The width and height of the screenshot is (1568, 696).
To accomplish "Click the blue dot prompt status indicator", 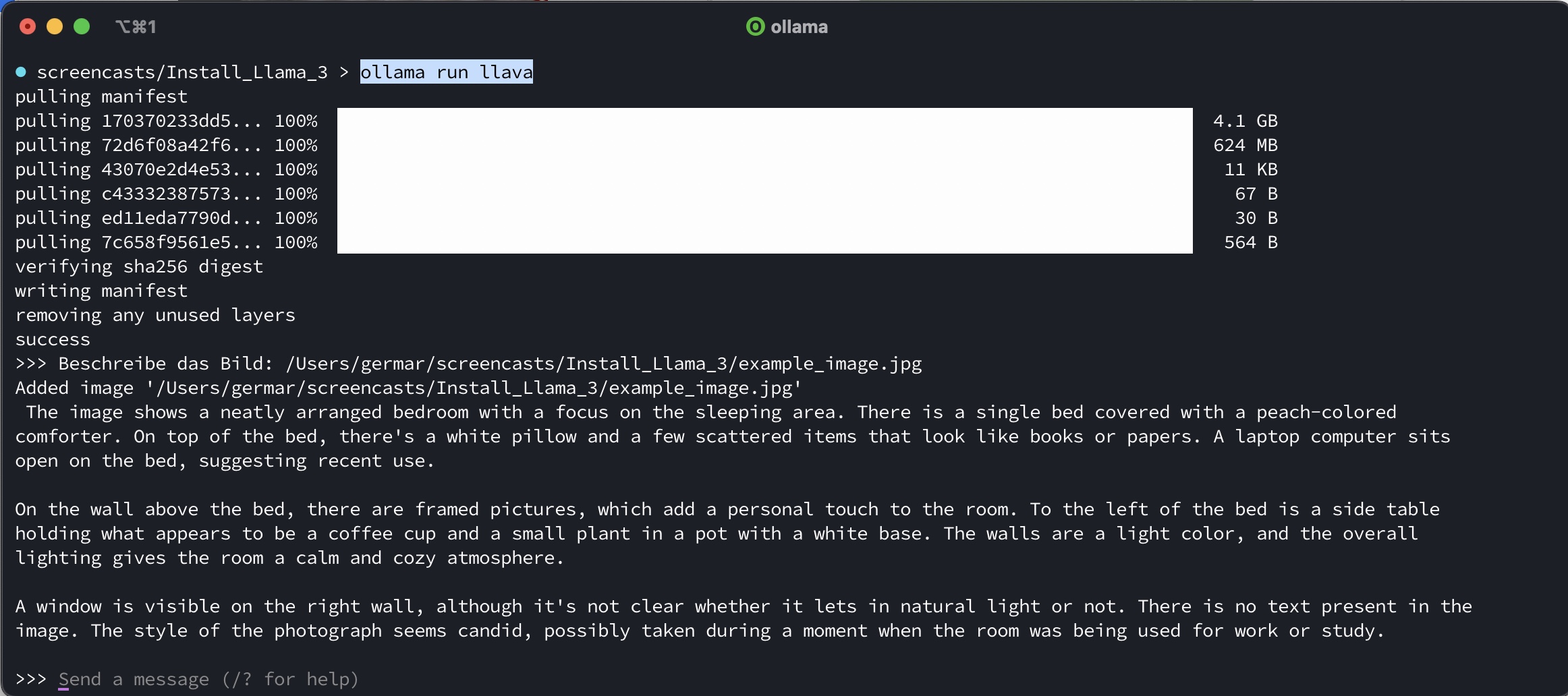I will [21, 72].
